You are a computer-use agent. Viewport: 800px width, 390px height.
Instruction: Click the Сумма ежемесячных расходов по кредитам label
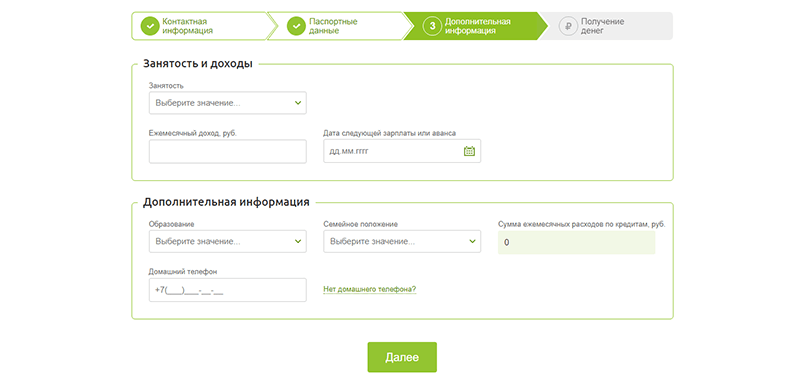coord(582,224)
